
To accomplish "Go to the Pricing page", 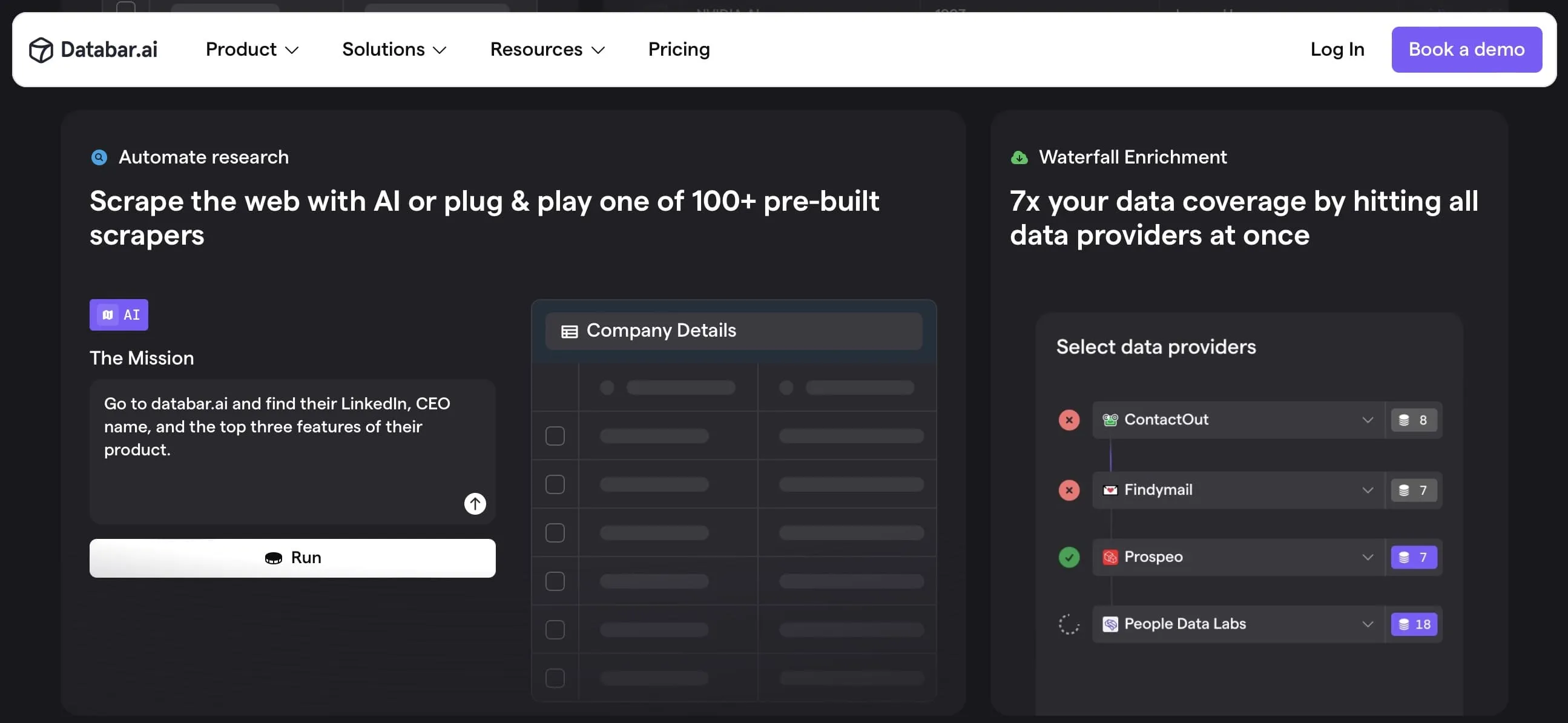I will pos(679,49).
